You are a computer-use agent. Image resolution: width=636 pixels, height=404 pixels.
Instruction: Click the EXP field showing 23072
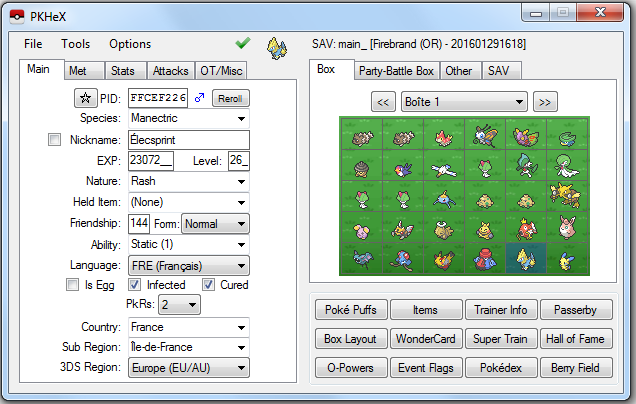coord(151,161)
